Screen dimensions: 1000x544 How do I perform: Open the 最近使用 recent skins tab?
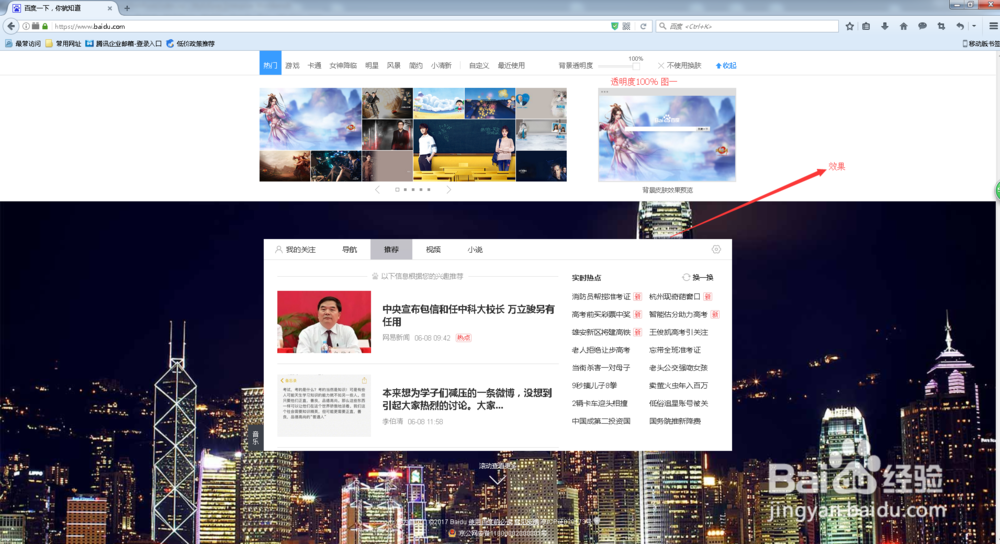tap(511, 66)
